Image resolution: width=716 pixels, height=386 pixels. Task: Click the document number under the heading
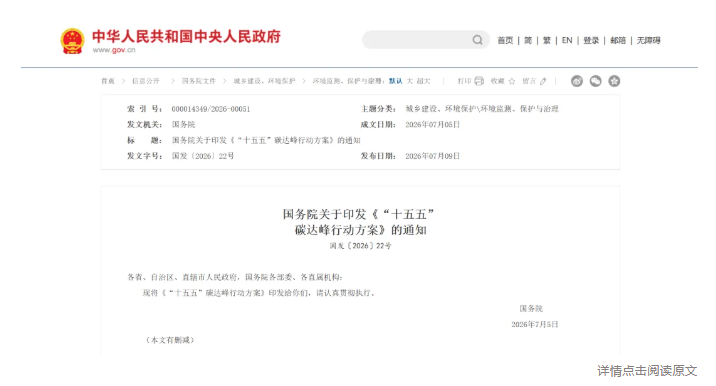(x=360, y=246)
